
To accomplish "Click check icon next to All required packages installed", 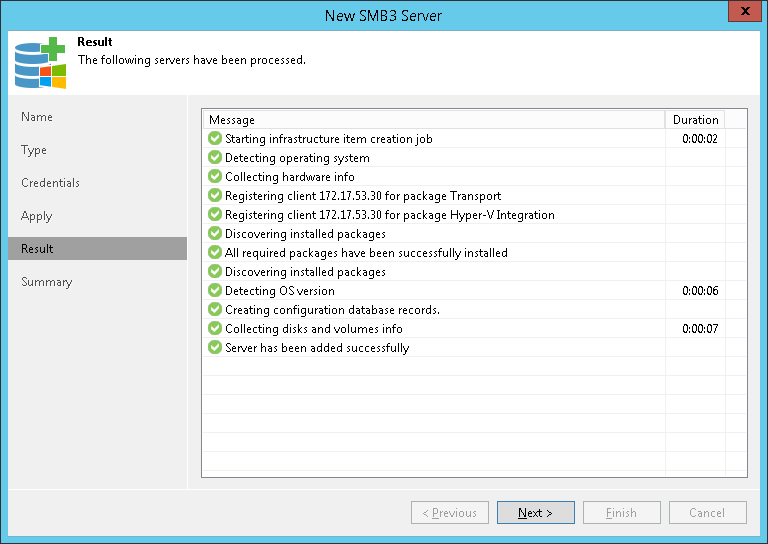I will click(215, 252).
